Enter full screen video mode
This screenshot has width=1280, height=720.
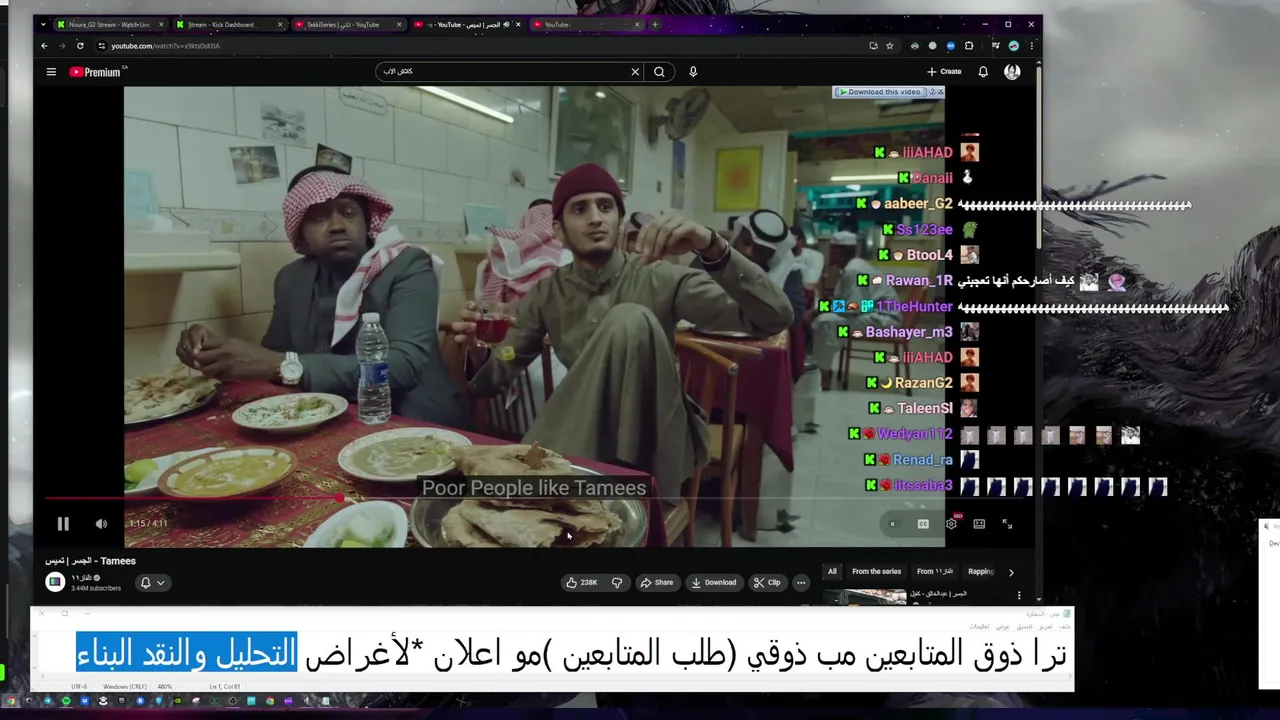[1007, 524]
